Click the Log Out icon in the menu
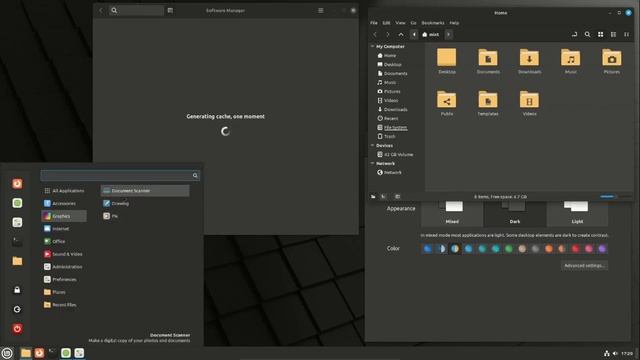The height and width of the screenshot is (360, 640). pyautogui.click(x=17, y=309)
